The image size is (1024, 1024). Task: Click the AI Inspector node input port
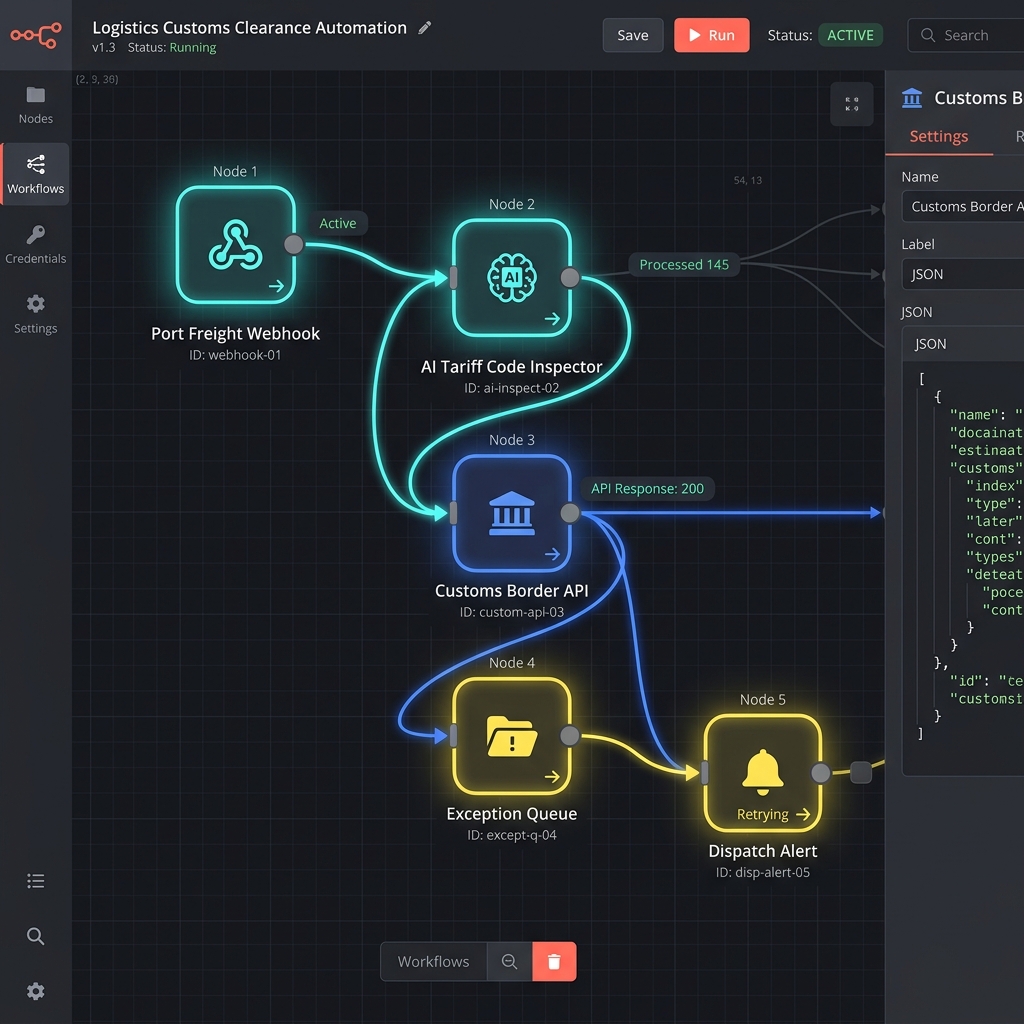coord(453,278)
